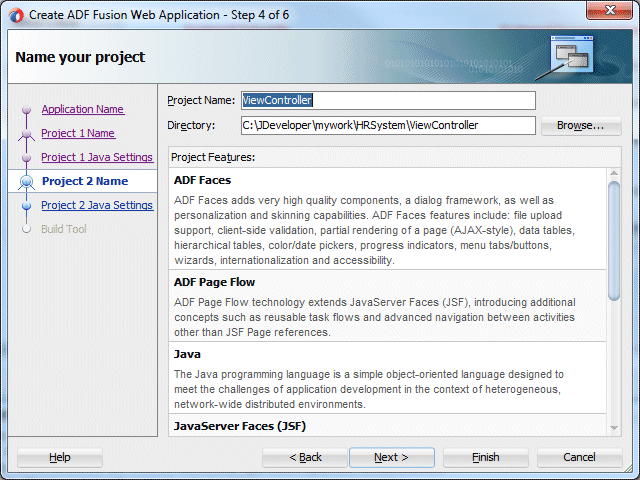Click the Java programming language description
Screen dimensions: 640x480
point(369,389)
